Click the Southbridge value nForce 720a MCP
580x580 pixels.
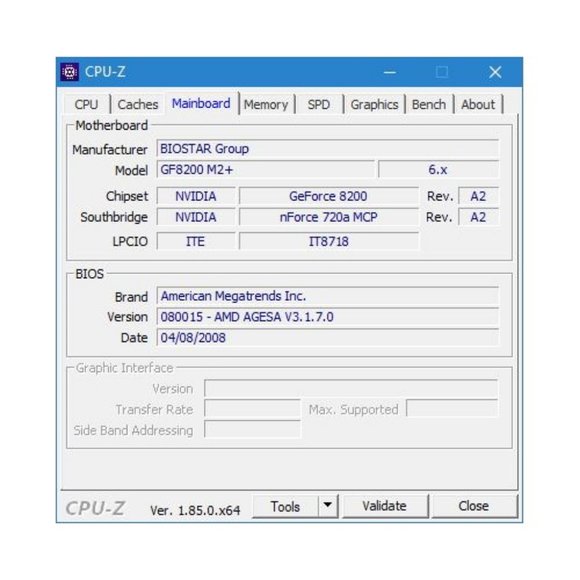click(328, 217)
